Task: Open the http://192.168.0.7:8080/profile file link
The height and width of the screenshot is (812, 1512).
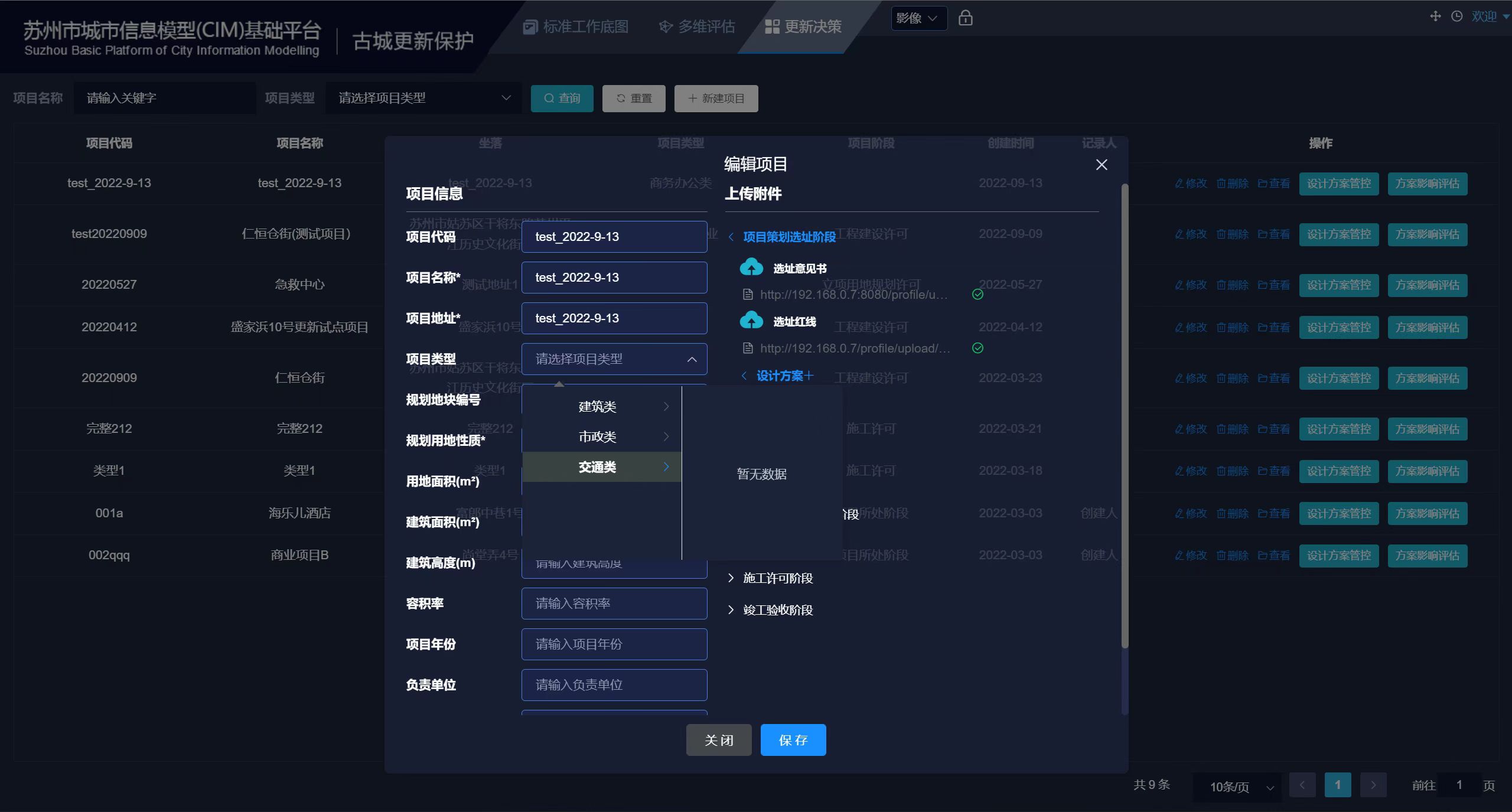Action: 853,295
